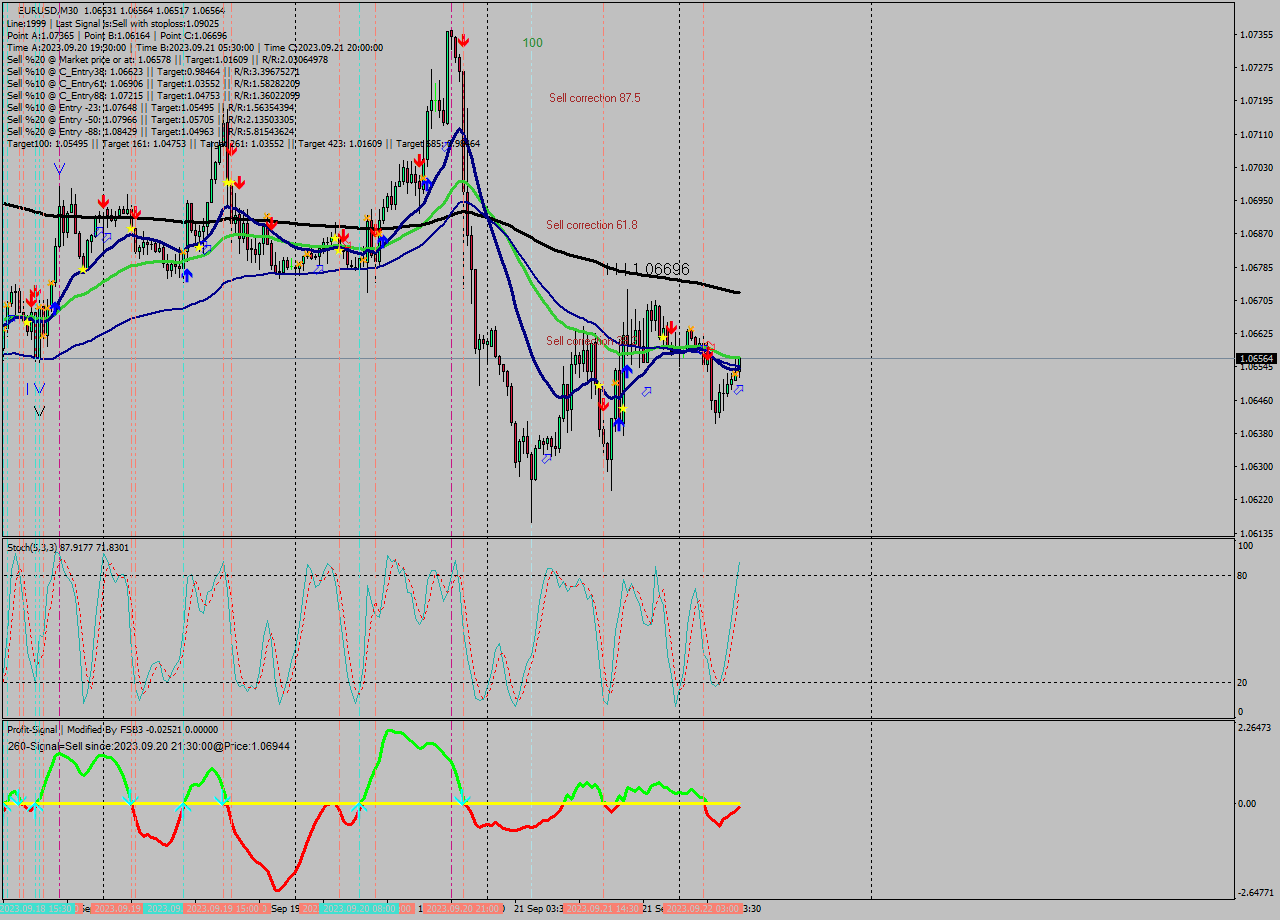Click the 'Target100: 1.05495' targets line
Viewport: 1280px width, 920px height.
[243, 143]
